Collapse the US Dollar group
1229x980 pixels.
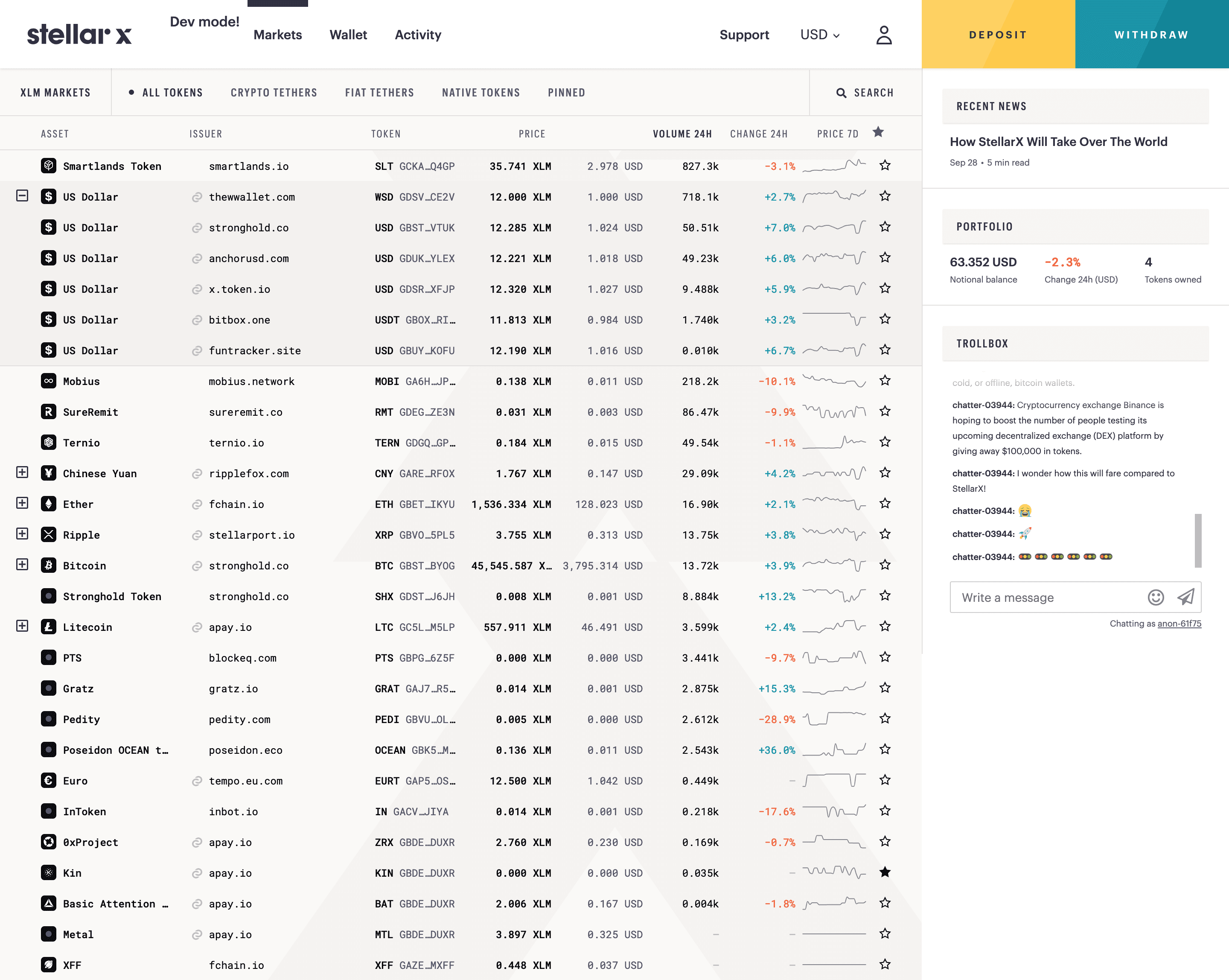(x=22, y=196)
